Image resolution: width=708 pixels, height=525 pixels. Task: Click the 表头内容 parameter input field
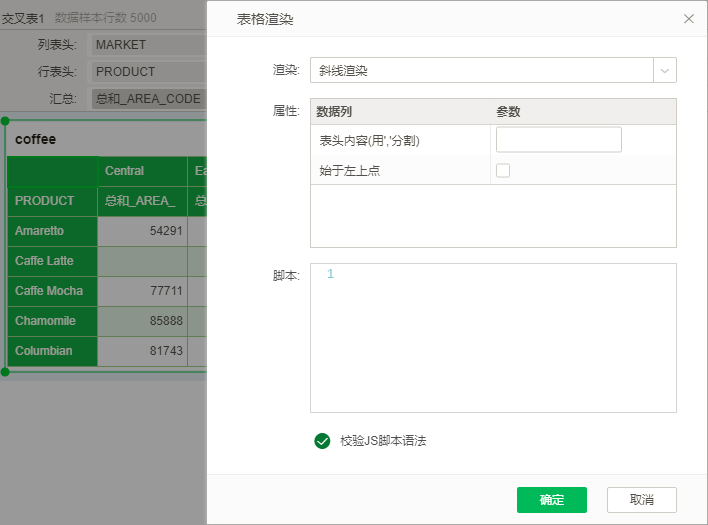(x=558, y=140)
